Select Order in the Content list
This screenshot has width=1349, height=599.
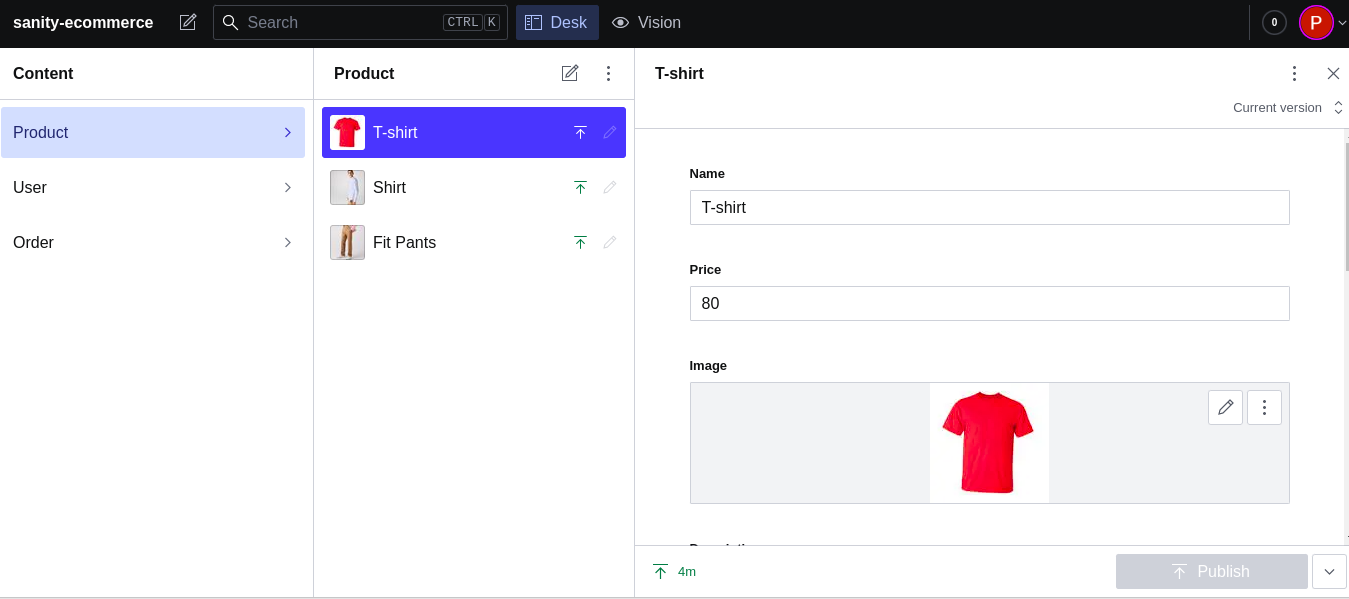pos(153,242)
